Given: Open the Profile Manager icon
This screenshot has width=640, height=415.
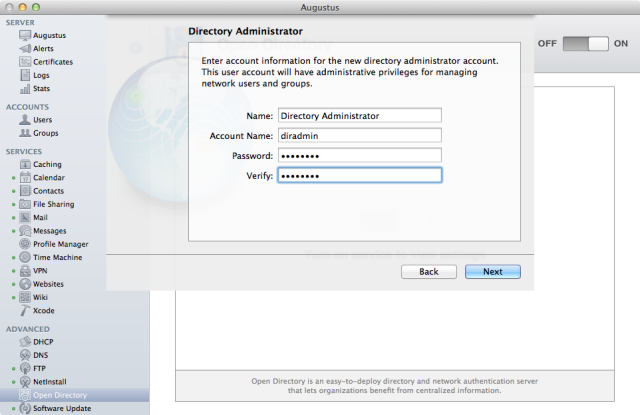Looking at the screenshot, I should point(25,244).
